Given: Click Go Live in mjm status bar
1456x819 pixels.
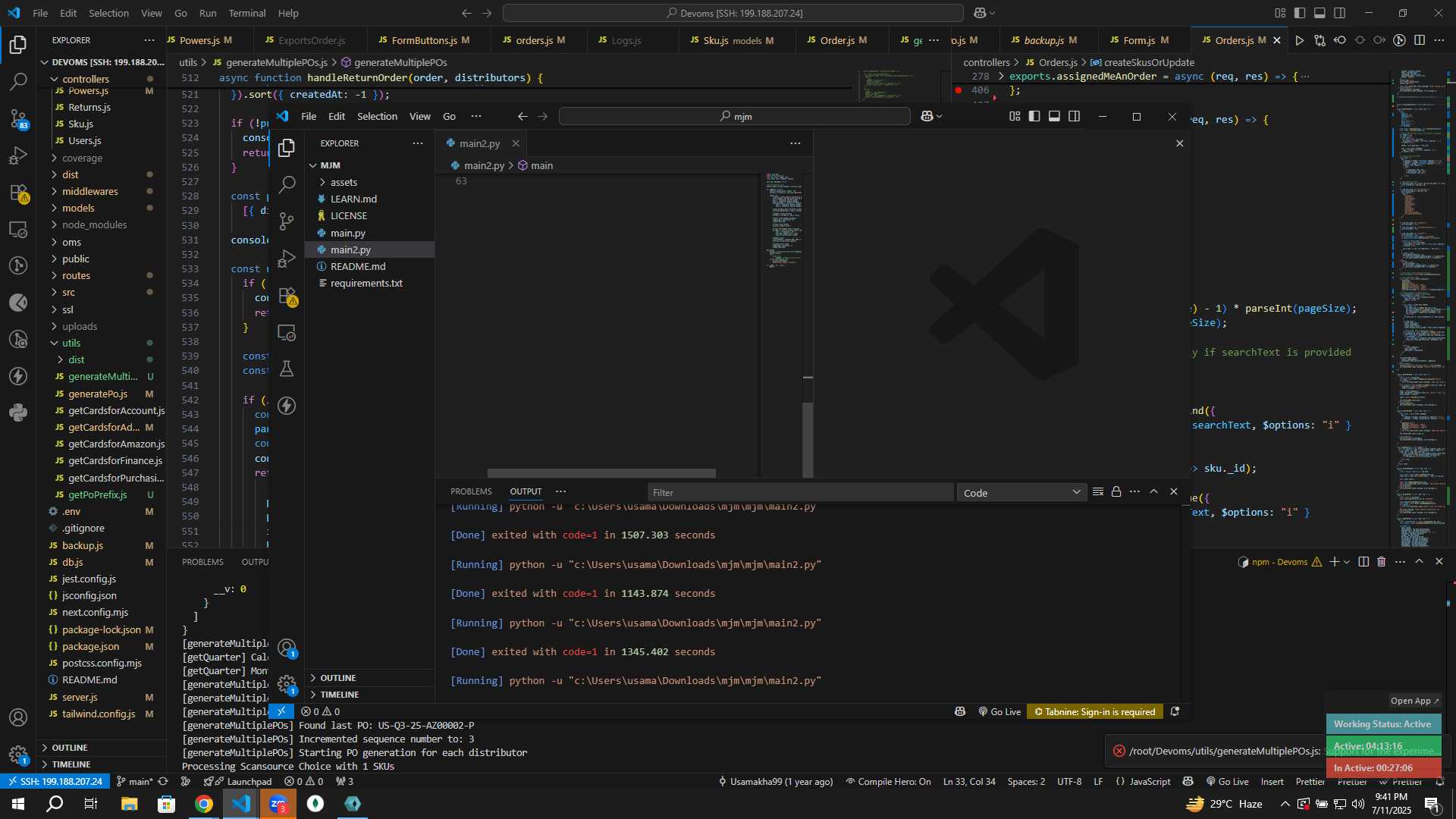Looking at the screenshot, I should (1000, 711).
